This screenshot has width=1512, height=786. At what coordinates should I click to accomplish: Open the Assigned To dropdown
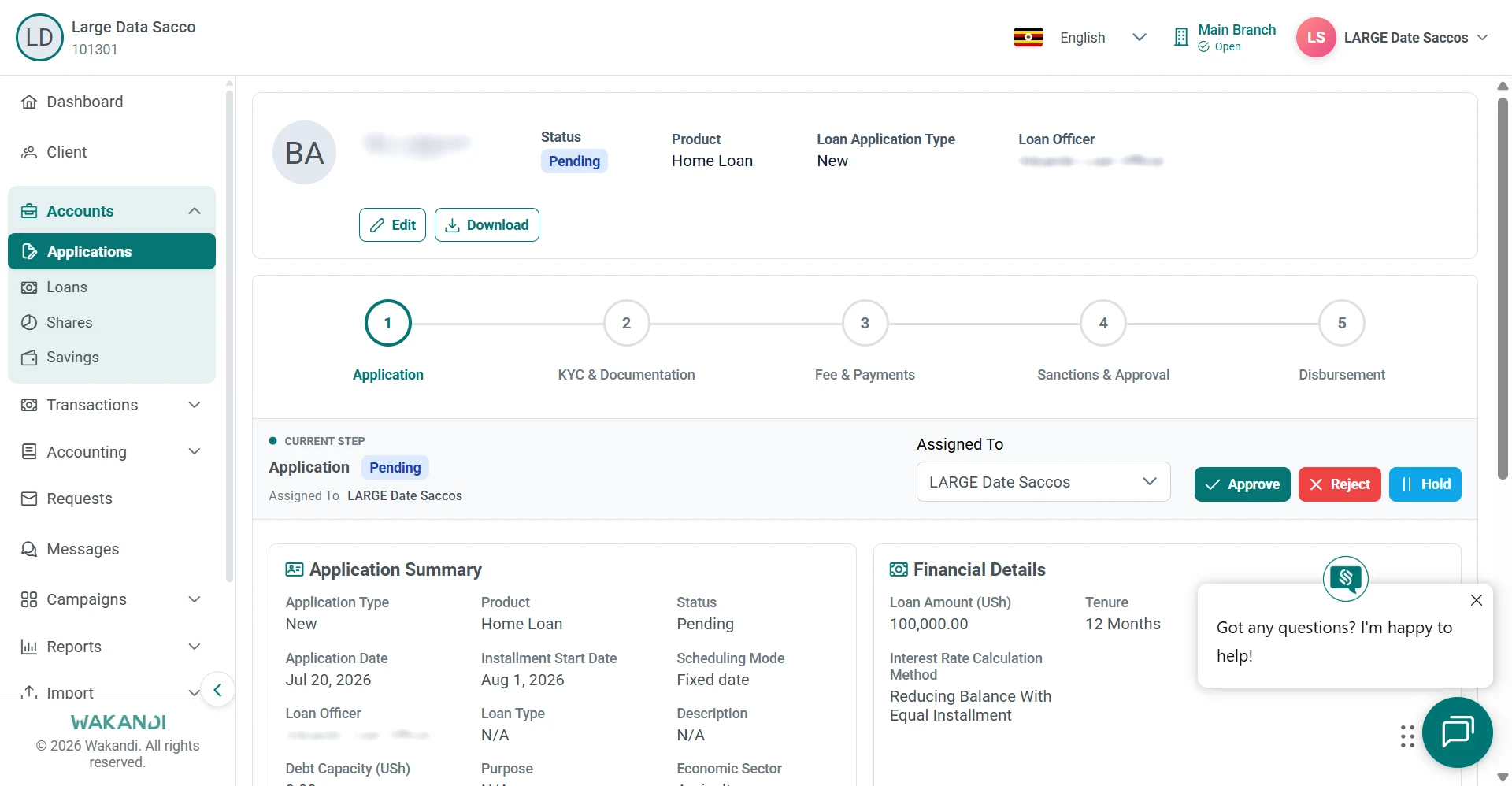[x=1043, y=482]
